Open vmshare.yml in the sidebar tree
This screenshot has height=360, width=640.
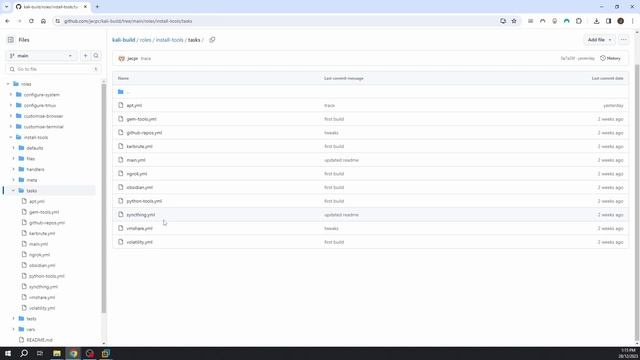[42, 297]
